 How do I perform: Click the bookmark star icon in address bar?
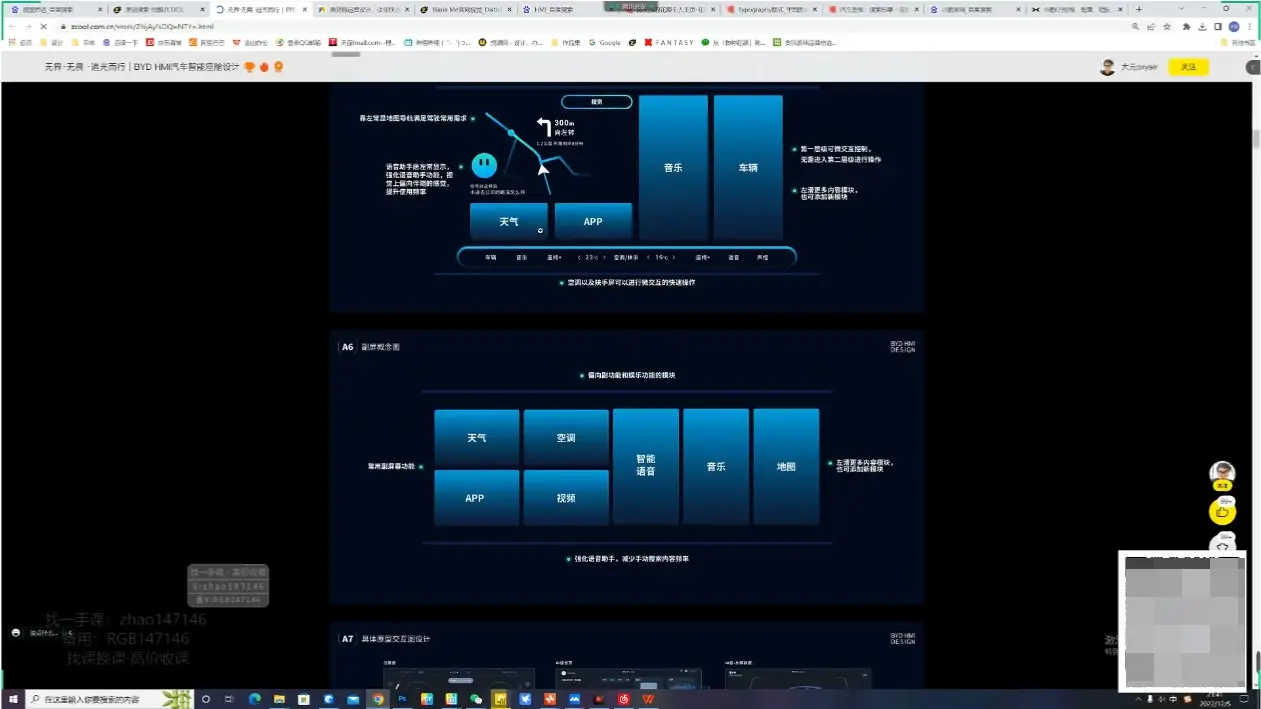pos(1167,26)
